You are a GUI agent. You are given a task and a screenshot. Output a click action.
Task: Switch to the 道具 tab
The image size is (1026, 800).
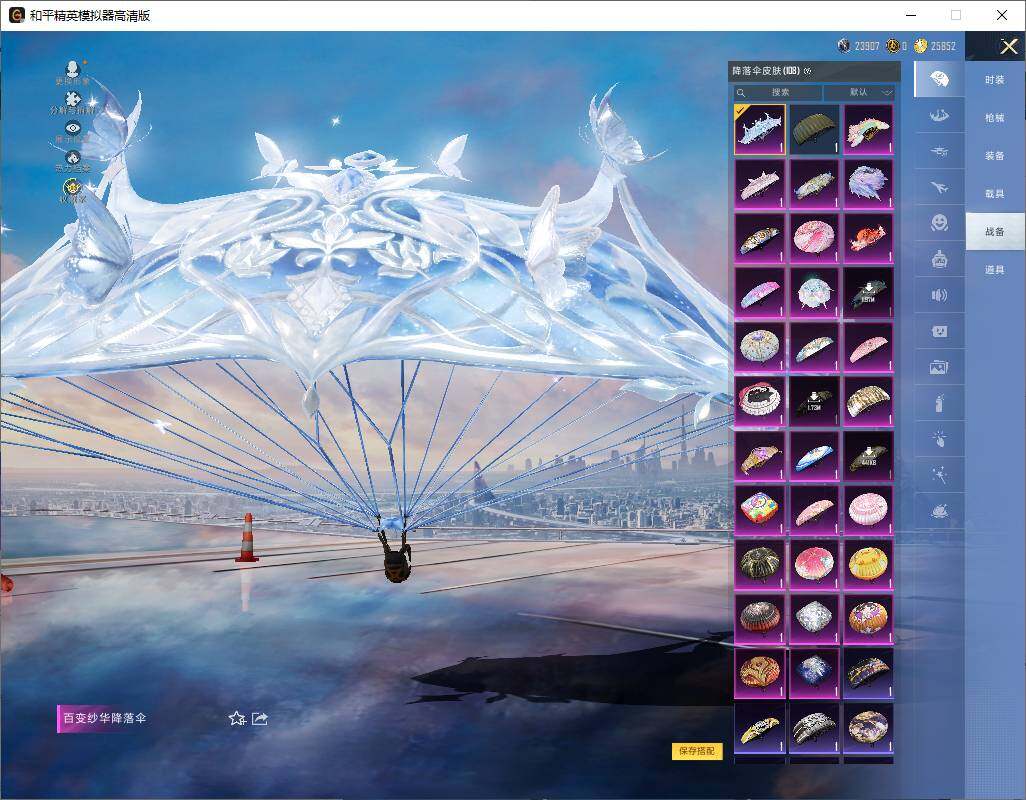pos(995,270)
